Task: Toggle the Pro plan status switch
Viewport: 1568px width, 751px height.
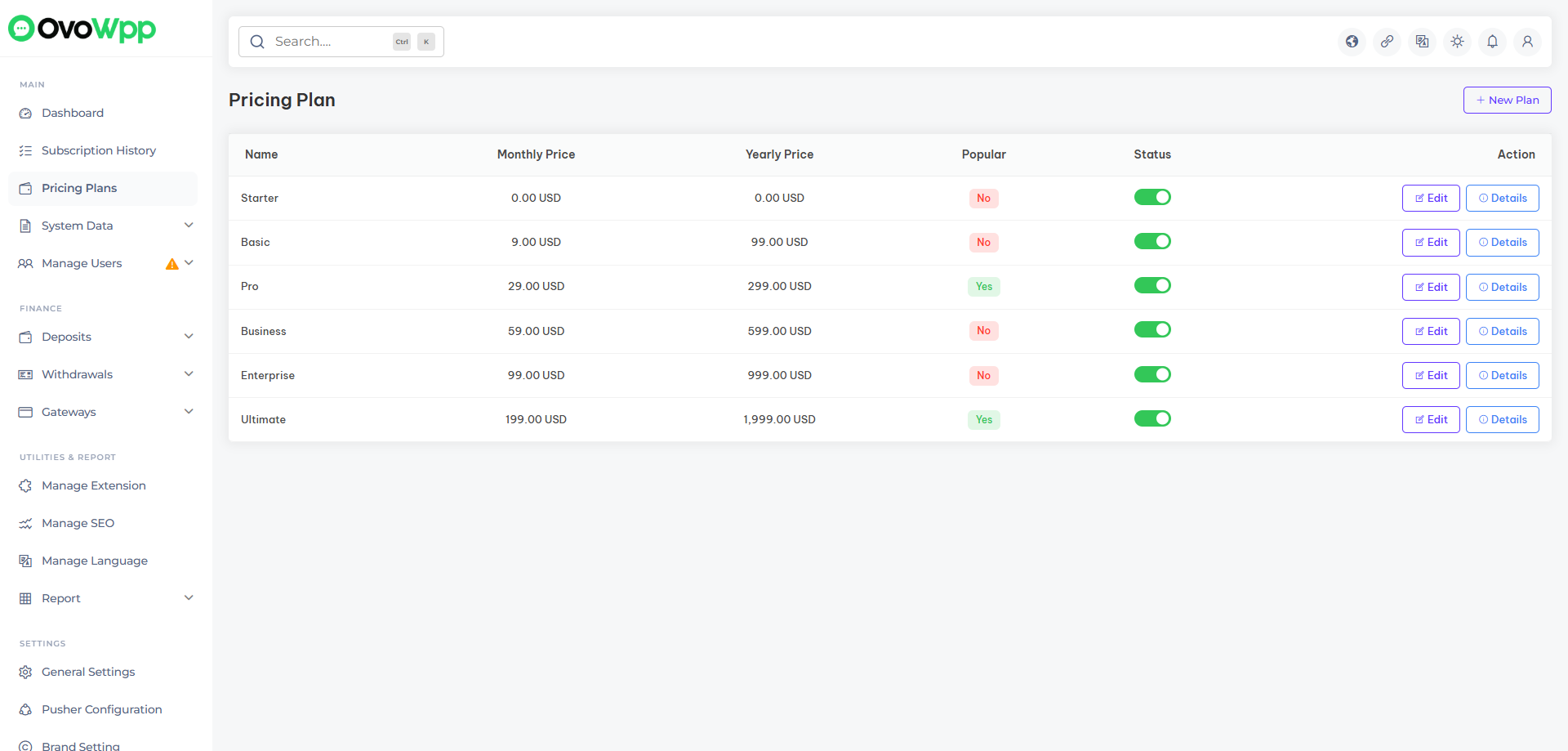Action: point(1152,286)
